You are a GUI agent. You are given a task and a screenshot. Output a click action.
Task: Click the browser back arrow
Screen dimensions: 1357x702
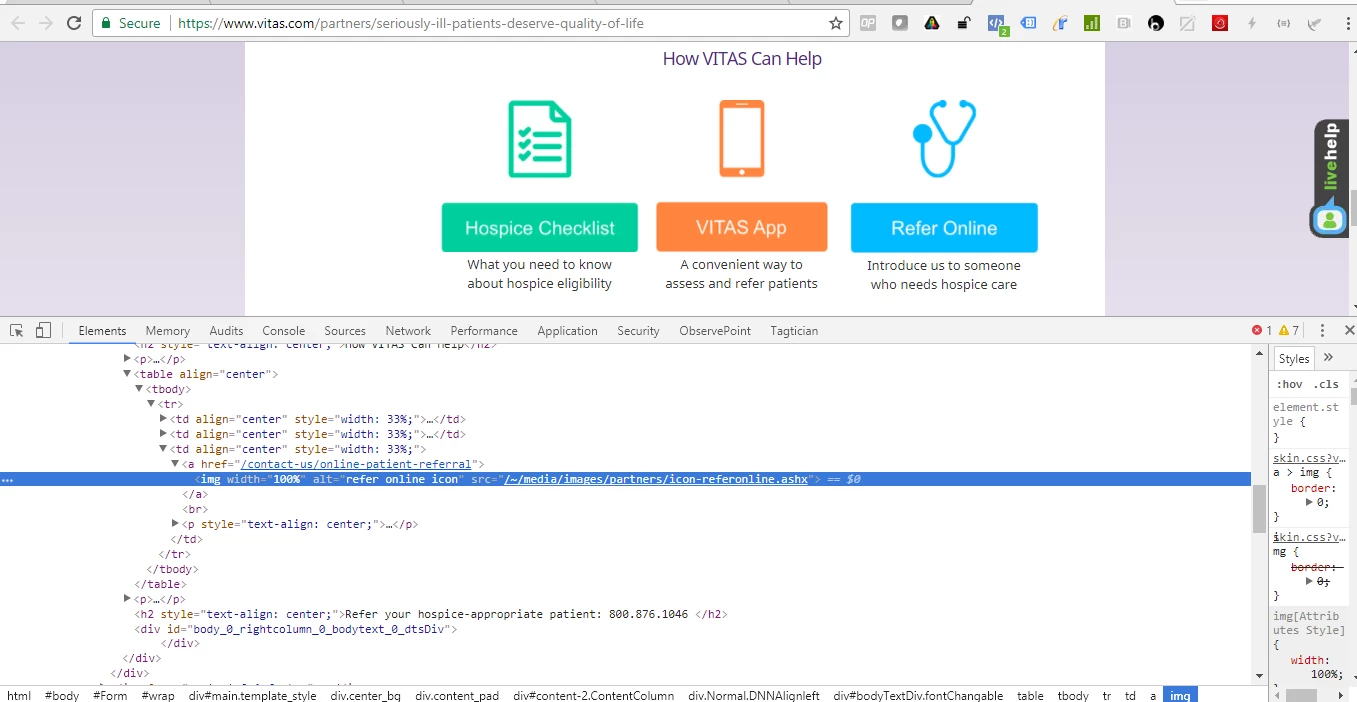[x=18, y=23]
